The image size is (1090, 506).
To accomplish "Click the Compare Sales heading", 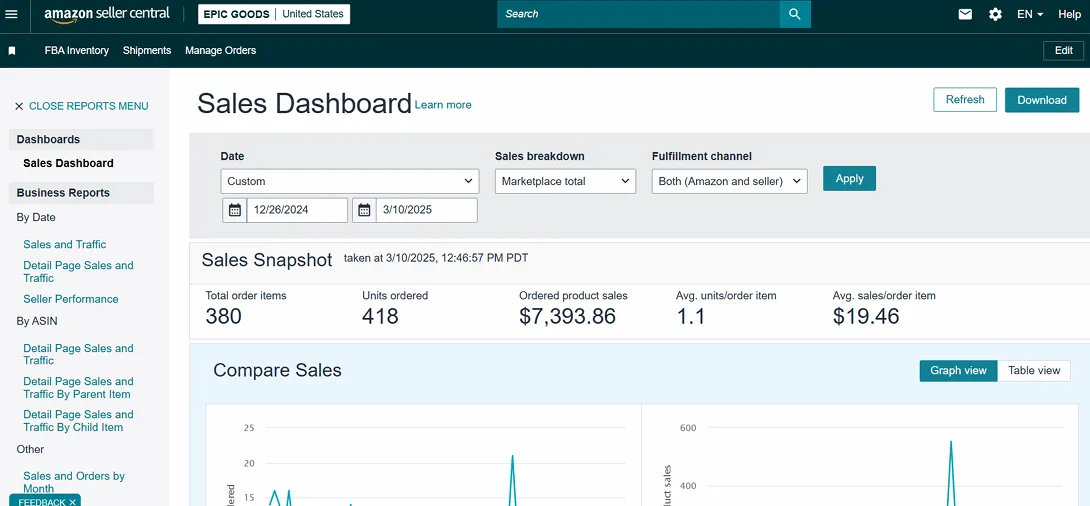I will 277,370.
